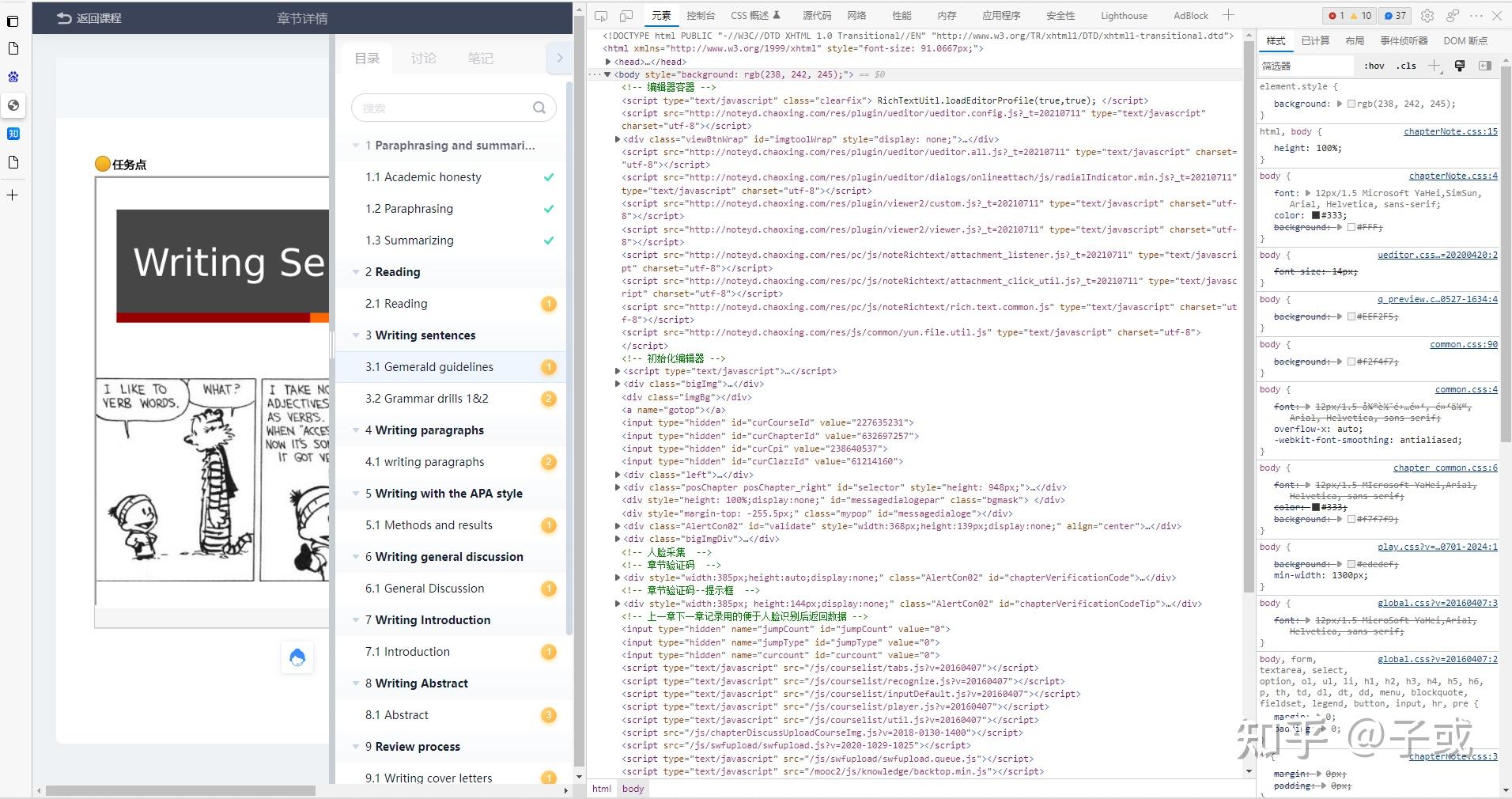Collapse the chapter sidebar with arrow button

(559, 57)
